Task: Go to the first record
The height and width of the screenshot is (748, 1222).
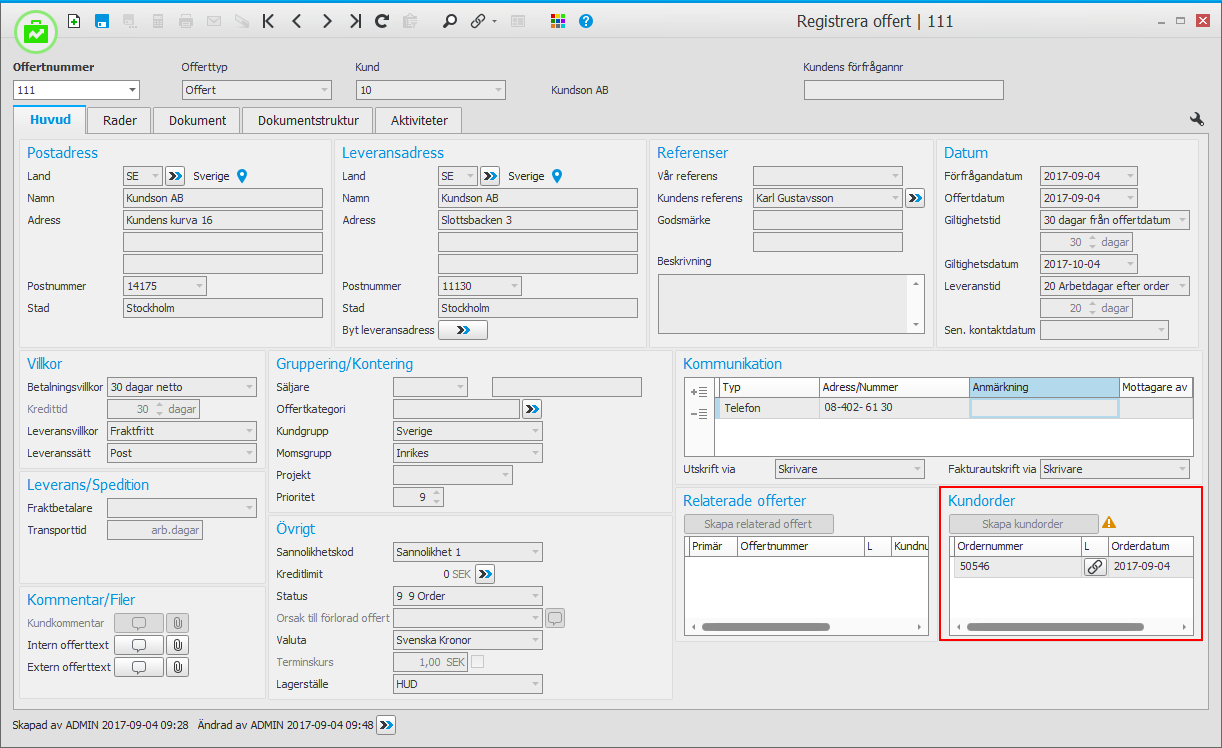Action: click(x=268, y=21)
